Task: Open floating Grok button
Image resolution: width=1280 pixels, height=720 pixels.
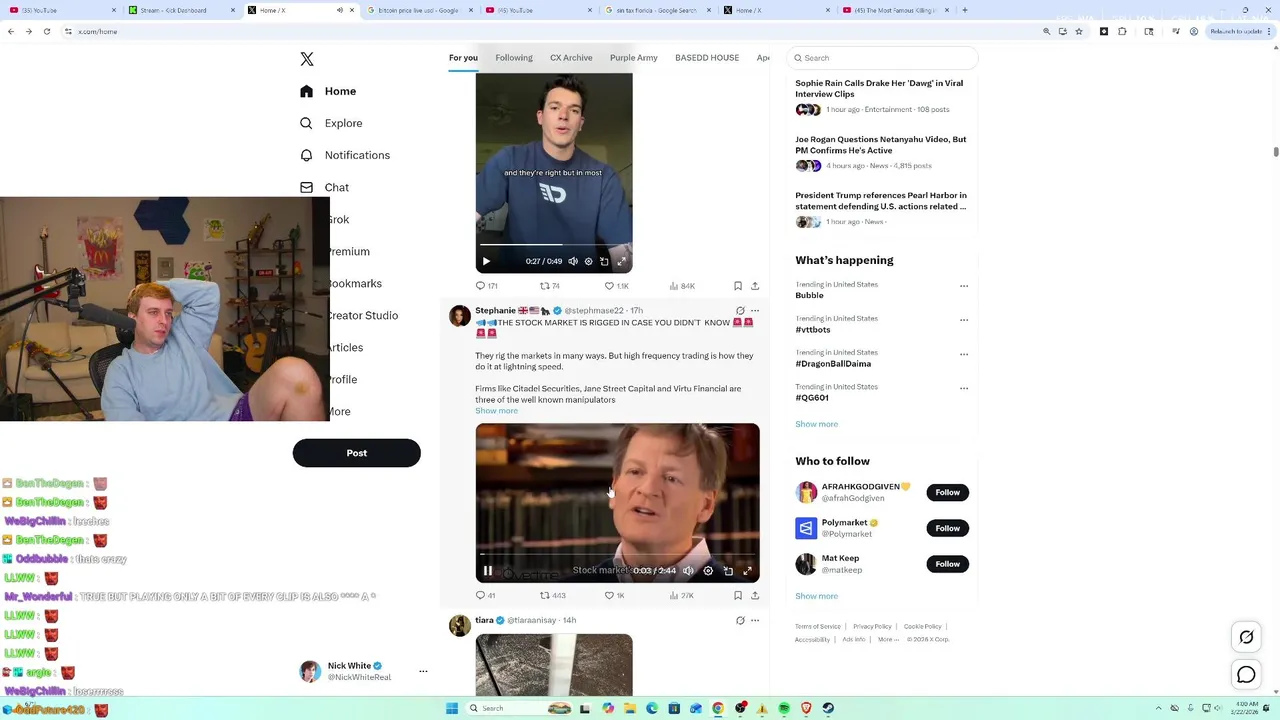Action: coord(1246,637)
